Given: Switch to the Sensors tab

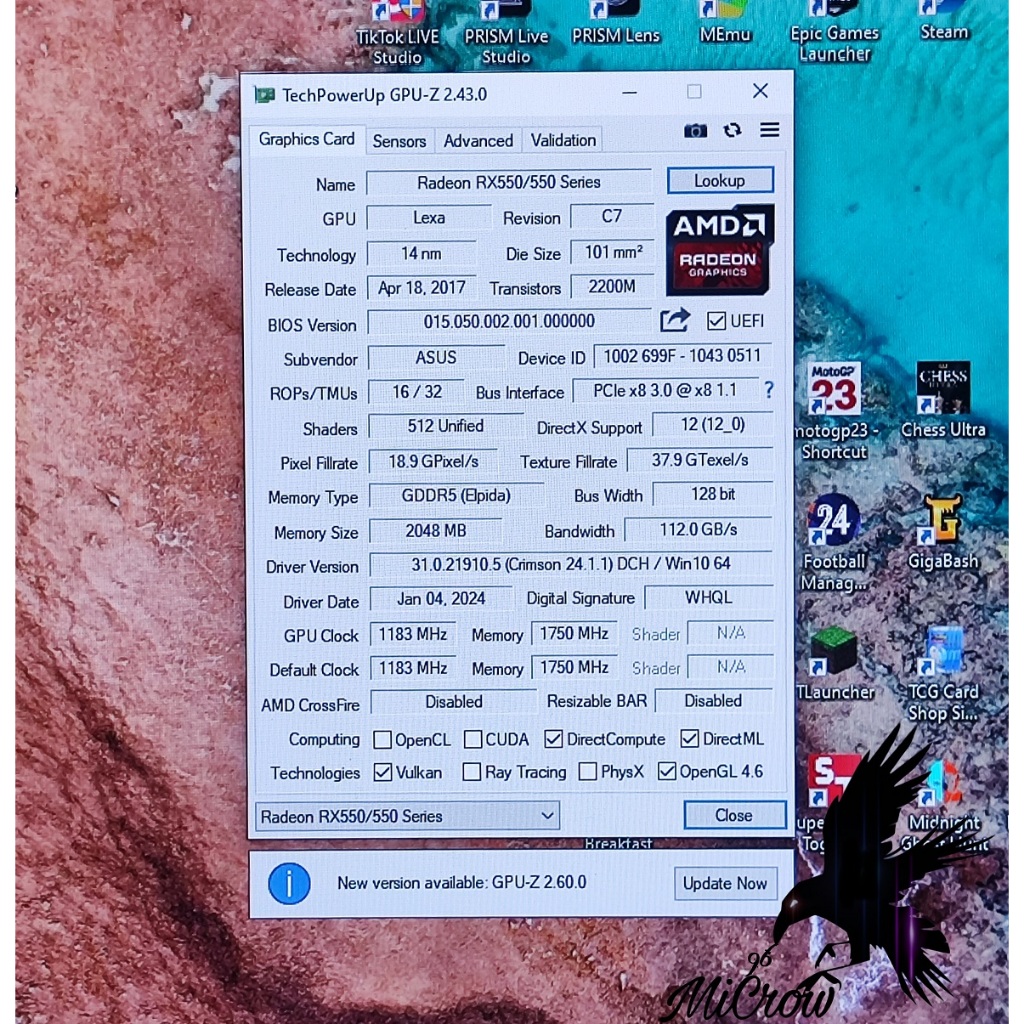Looking at the screenshot, I should 399,141.
